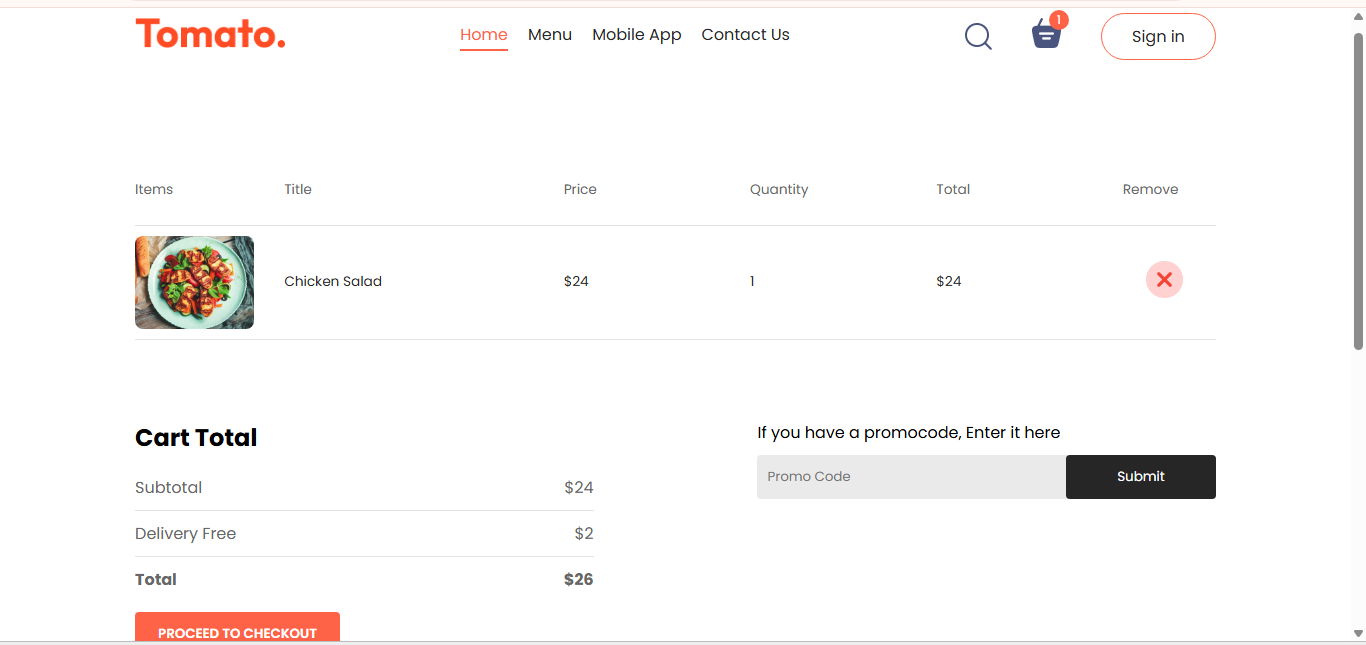This screenshot has height=645, width=1366.
Task: Click the search magnifier icon
Action: point(978,37)
